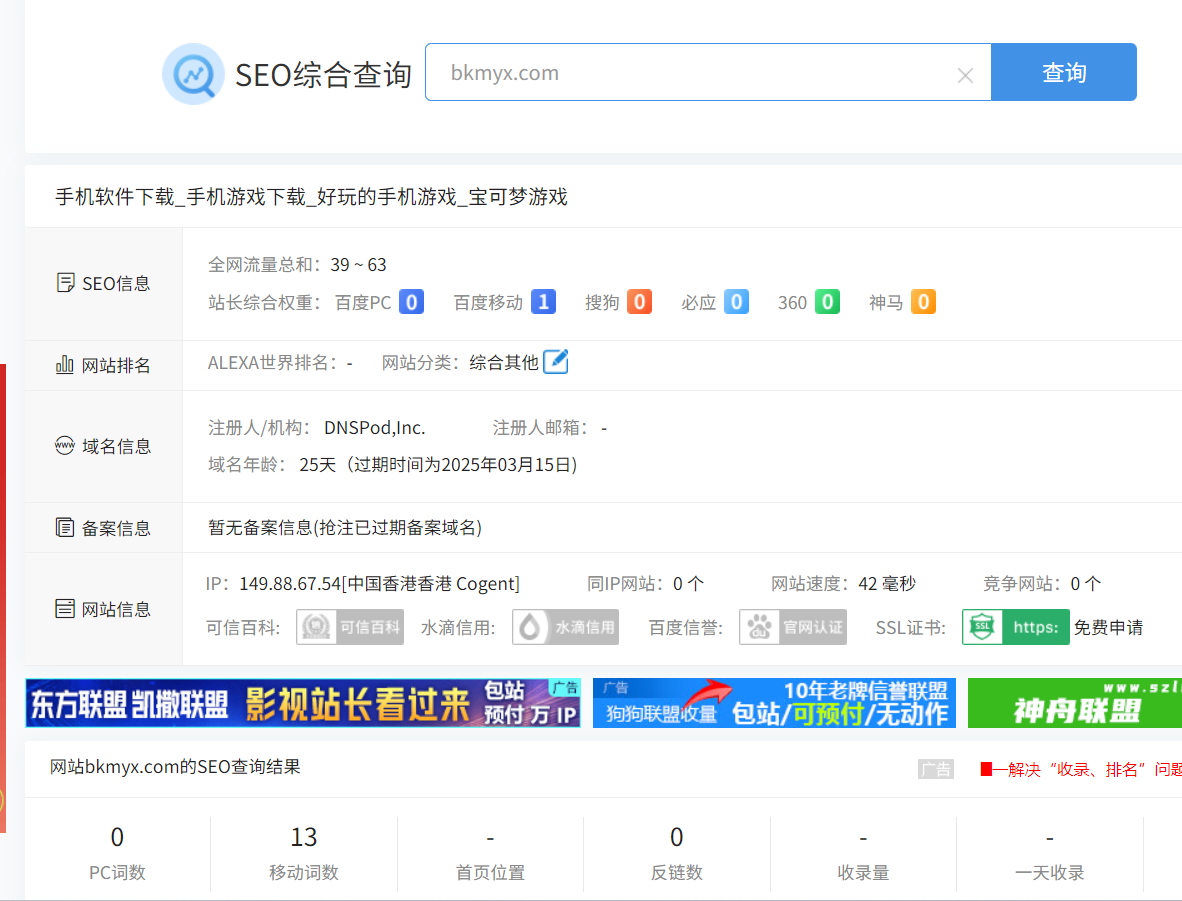Image resolution: width=1182 pixels, height=901 pixels.
Task: Click the 360 green weight badge
Action: point(827,302)
